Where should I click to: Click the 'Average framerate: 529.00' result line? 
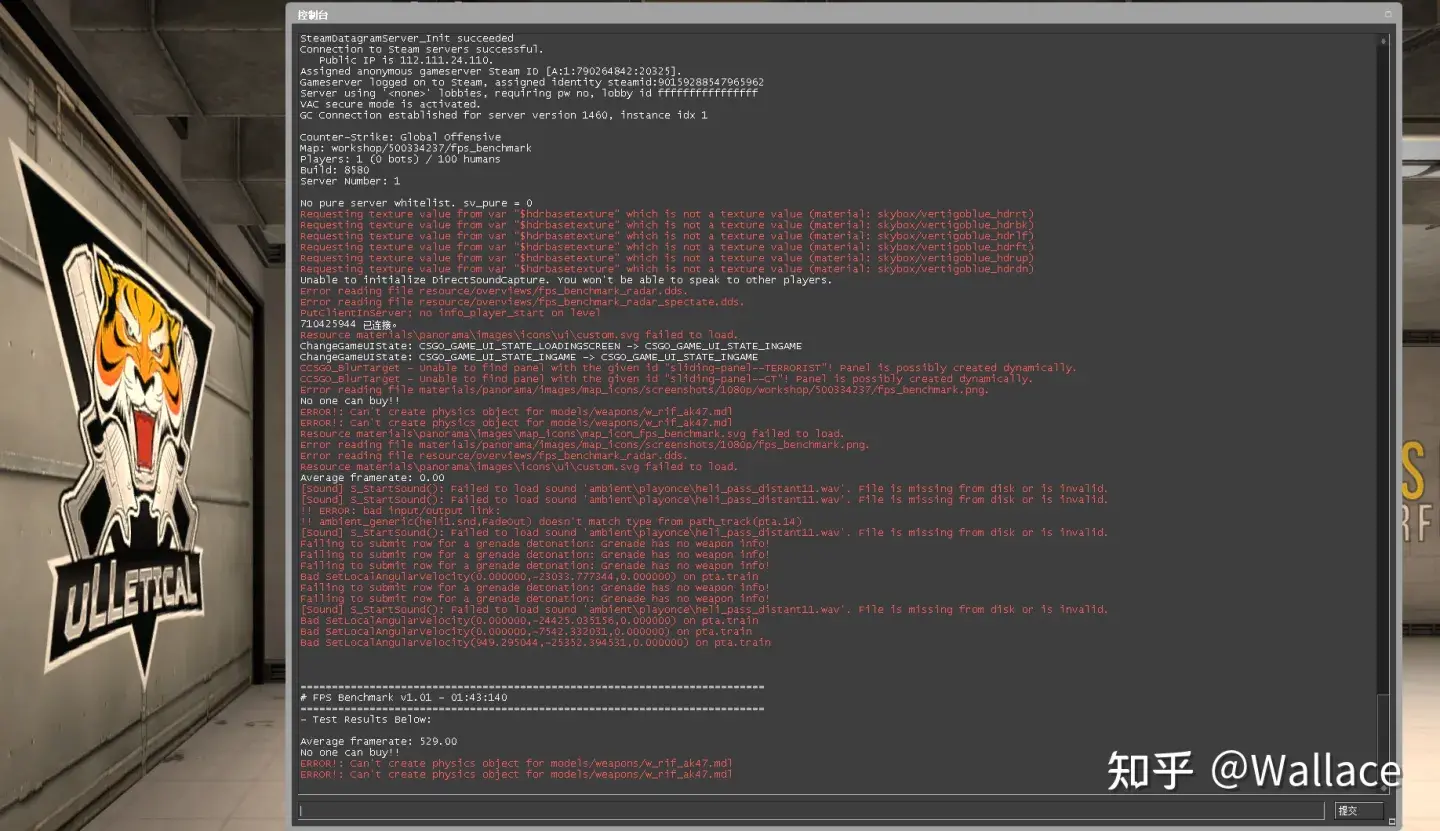coord(379,742)
